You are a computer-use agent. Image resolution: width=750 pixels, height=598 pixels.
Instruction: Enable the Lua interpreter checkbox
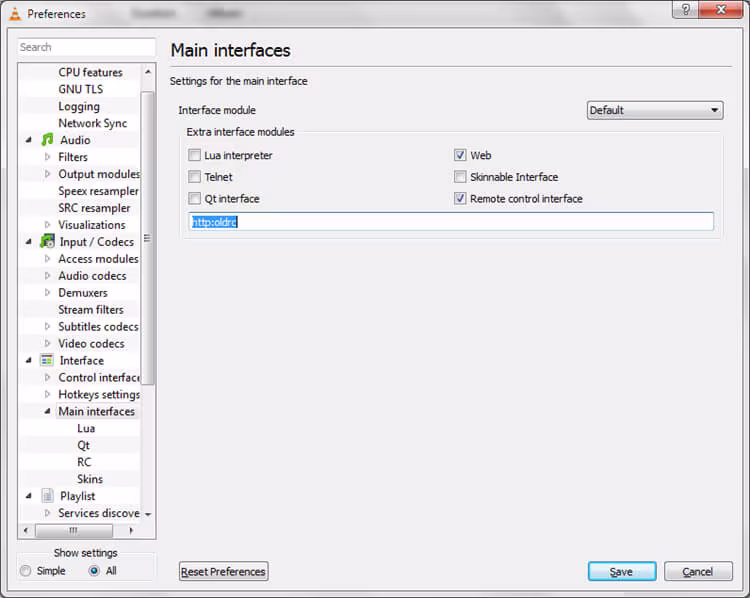coord(194,155)
